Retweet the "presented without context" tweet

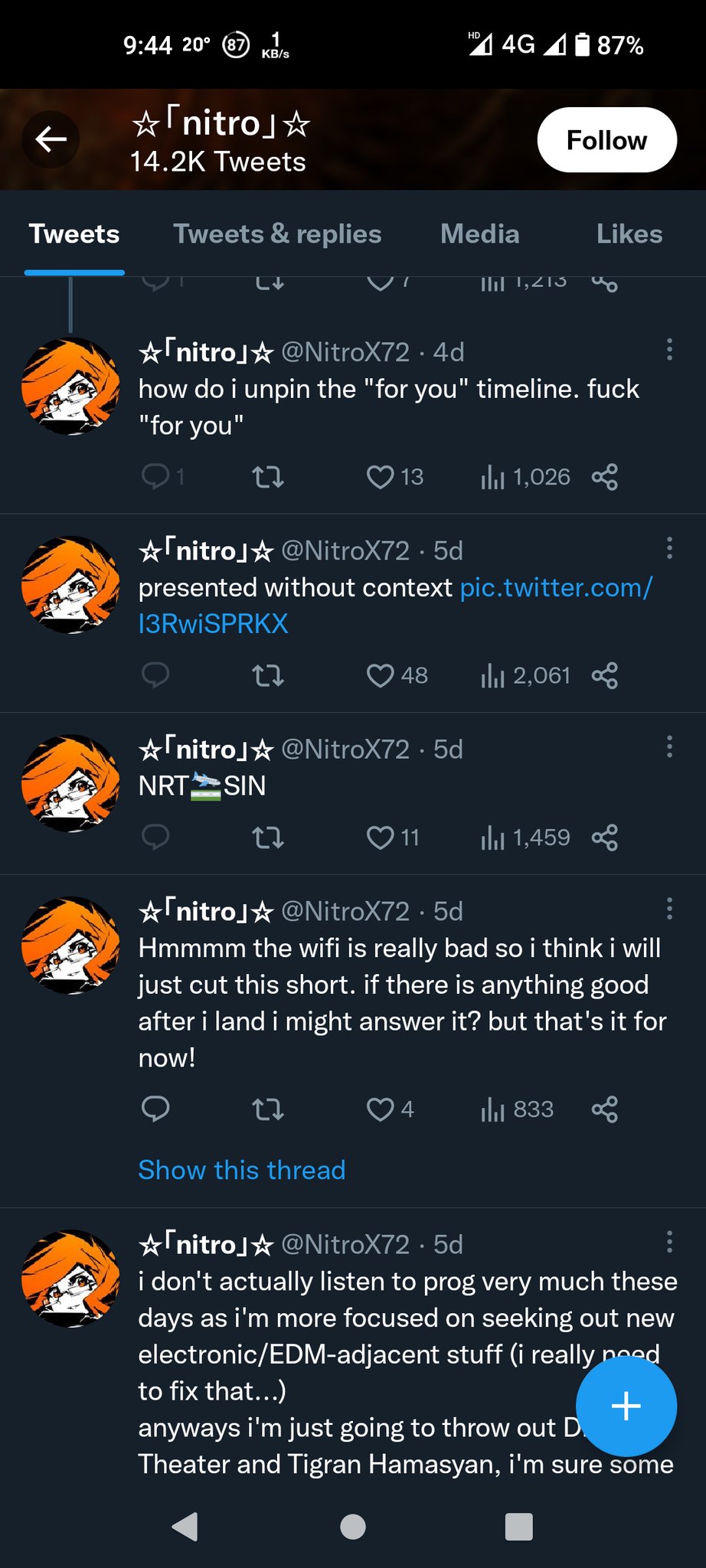[x=268, y=675]
